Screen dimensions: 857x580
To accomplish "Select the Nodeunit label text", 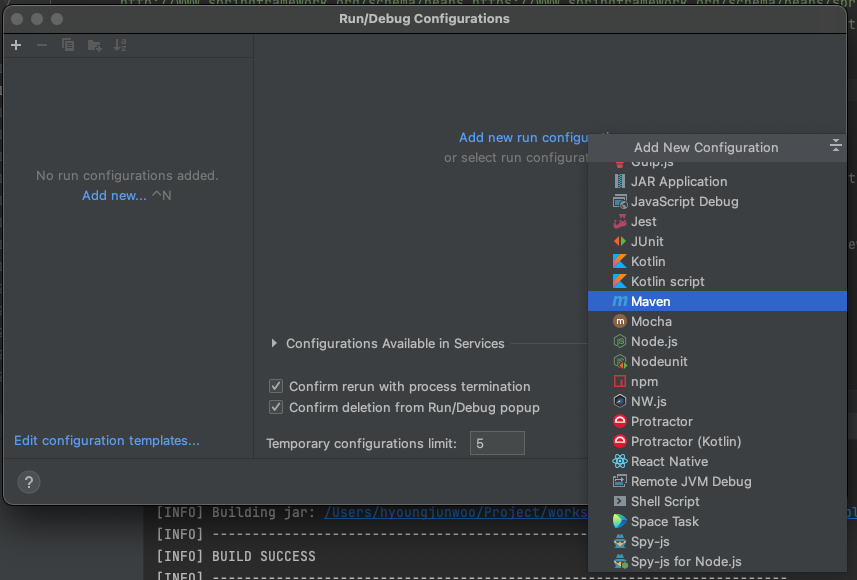I will 659,361.
